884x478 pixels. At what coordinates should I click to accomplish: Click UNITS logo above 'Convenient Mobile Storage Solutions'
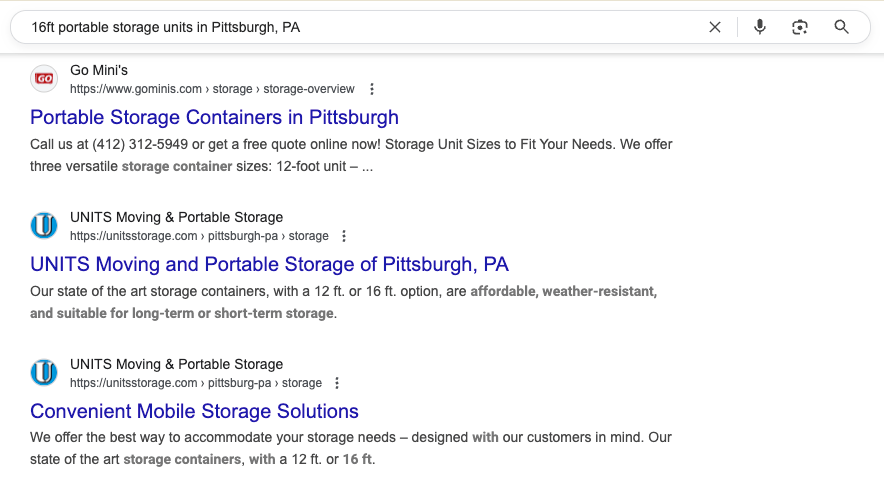point(44,373)
